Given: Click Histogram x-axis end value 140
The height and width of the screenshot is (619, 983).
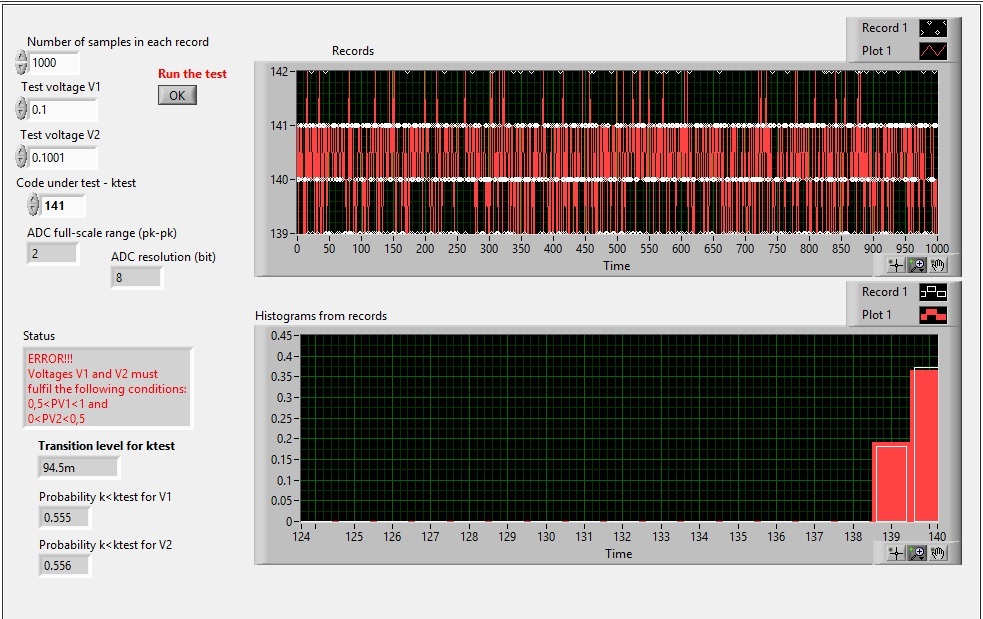Looking at the screenshot, I should (x=937, y=536).
